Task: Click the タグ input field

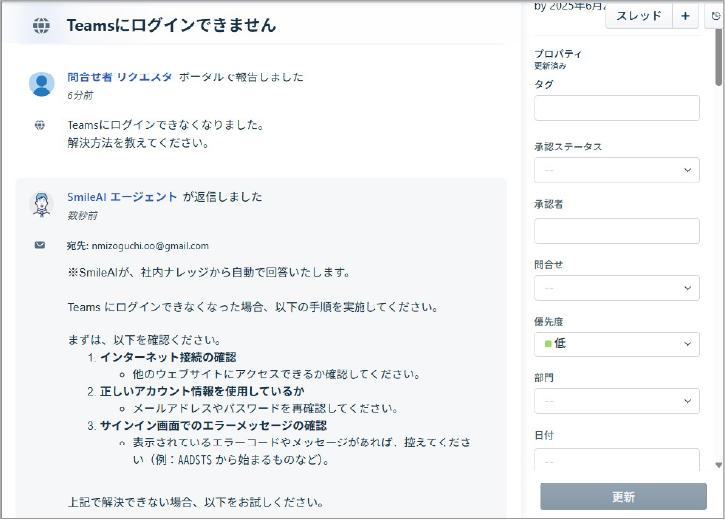Action: tap(617, 108)
